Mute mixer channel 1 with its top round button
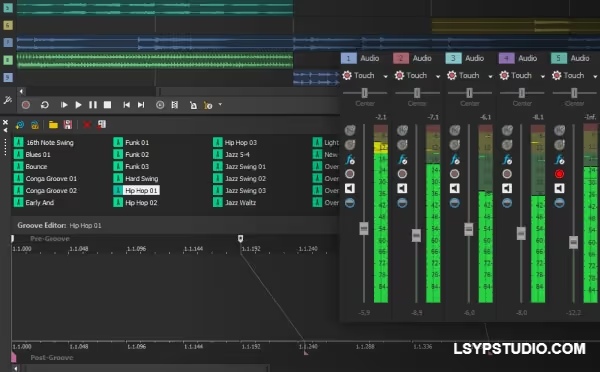Image resolution: width=600 pixels, height=372 pixels. click(350, 130)
